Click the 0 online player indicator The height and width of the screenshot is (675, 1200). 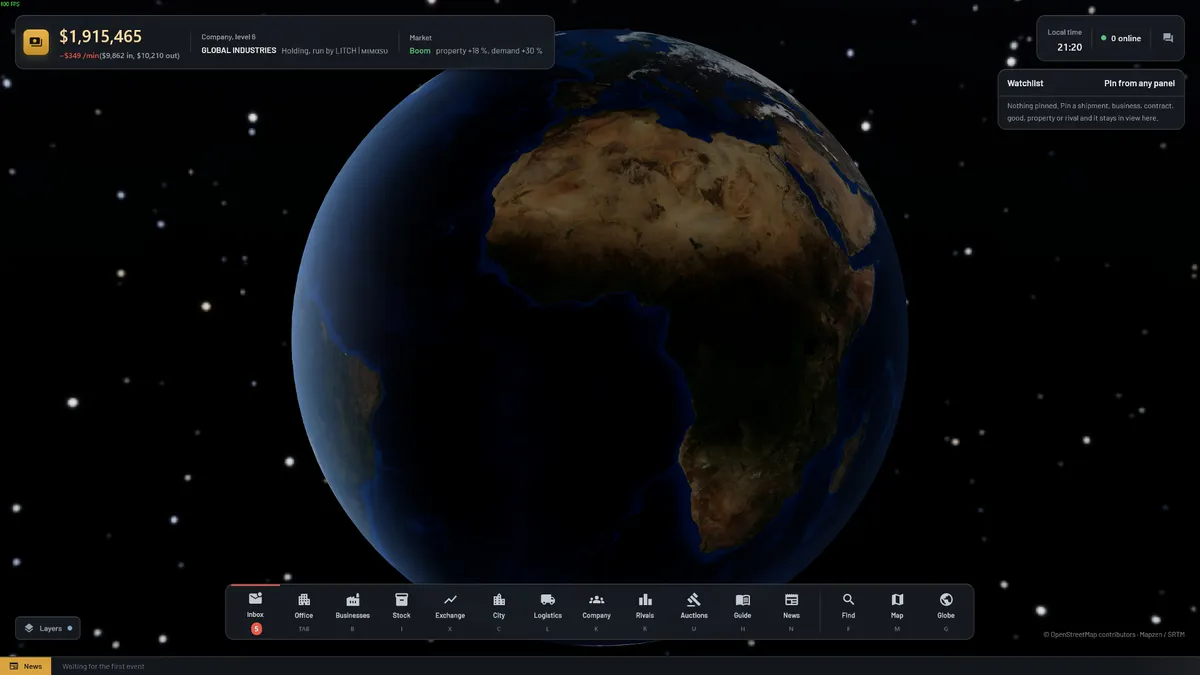pos(1121,38)
